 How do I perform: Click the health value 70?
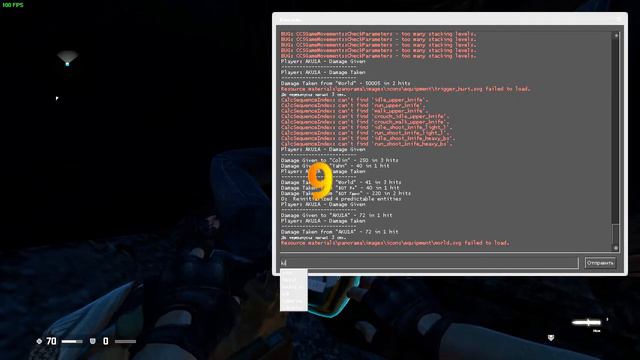pyautogui.click(x=51, y=341)
